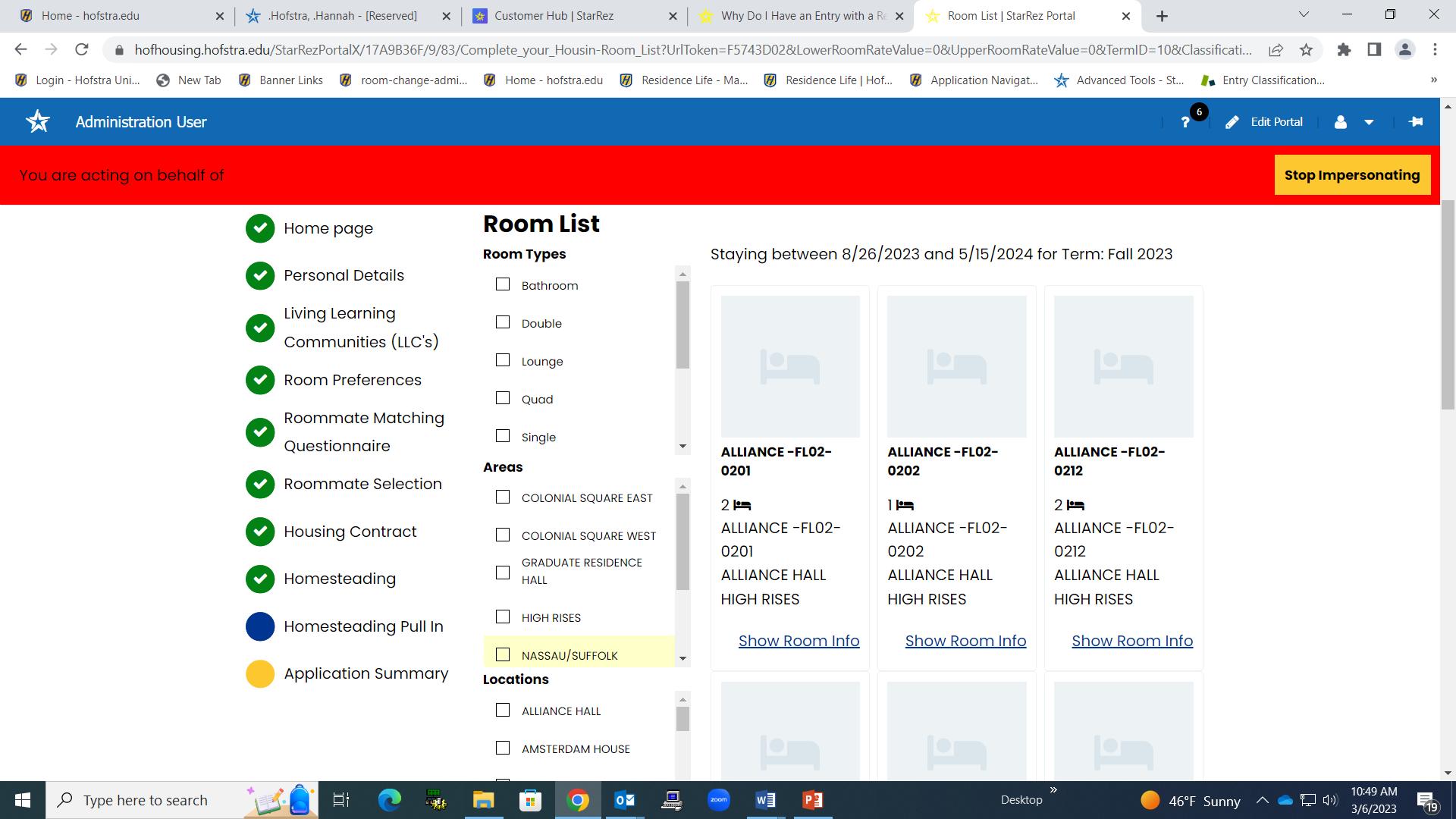Enable the HIGH RISES area checkbox
The height and width of the screenshot is (819, 1456).
coord(503,617)
